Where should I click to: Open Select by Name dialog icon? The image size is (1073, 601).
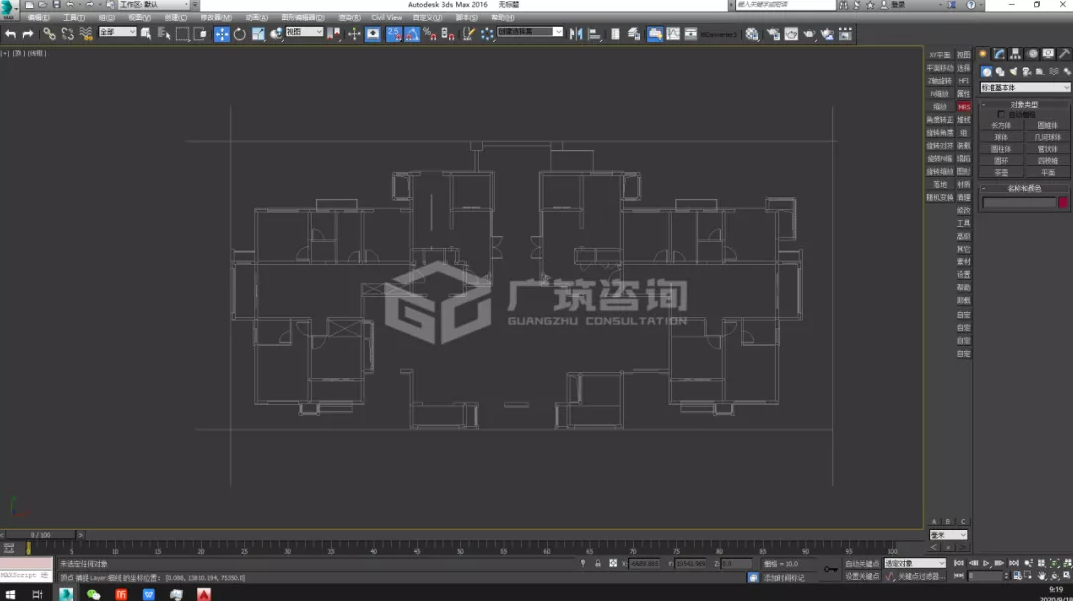[164, 34]
